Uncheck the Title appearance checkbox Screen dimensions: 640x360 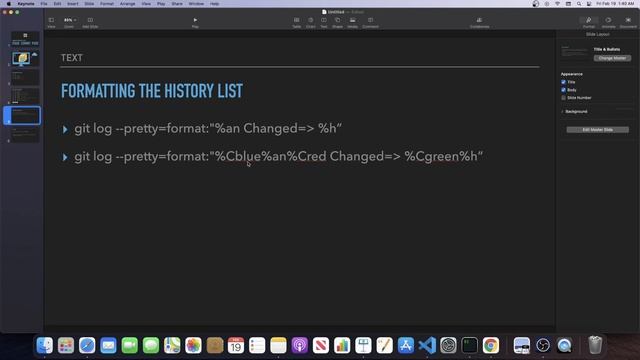564,82
